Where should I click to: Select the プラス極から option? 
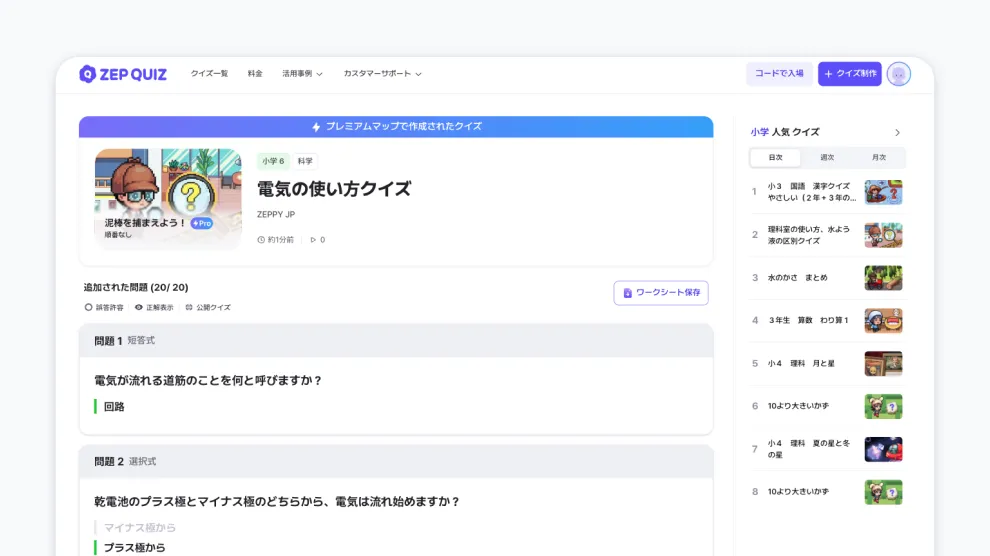[x=134, y=548]
